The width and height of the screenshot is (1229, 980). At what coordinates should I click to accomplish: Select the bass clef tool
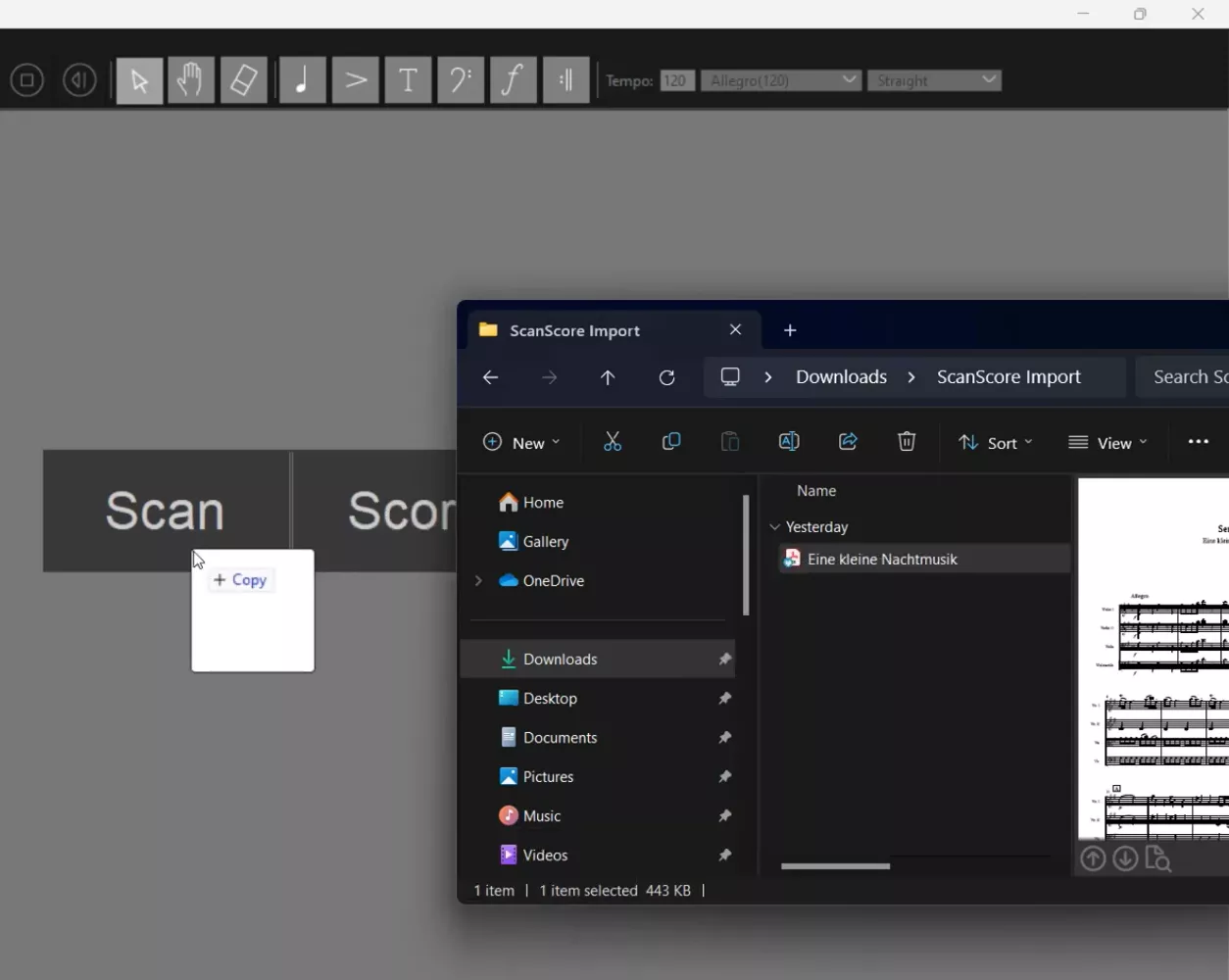coord(461,80)
